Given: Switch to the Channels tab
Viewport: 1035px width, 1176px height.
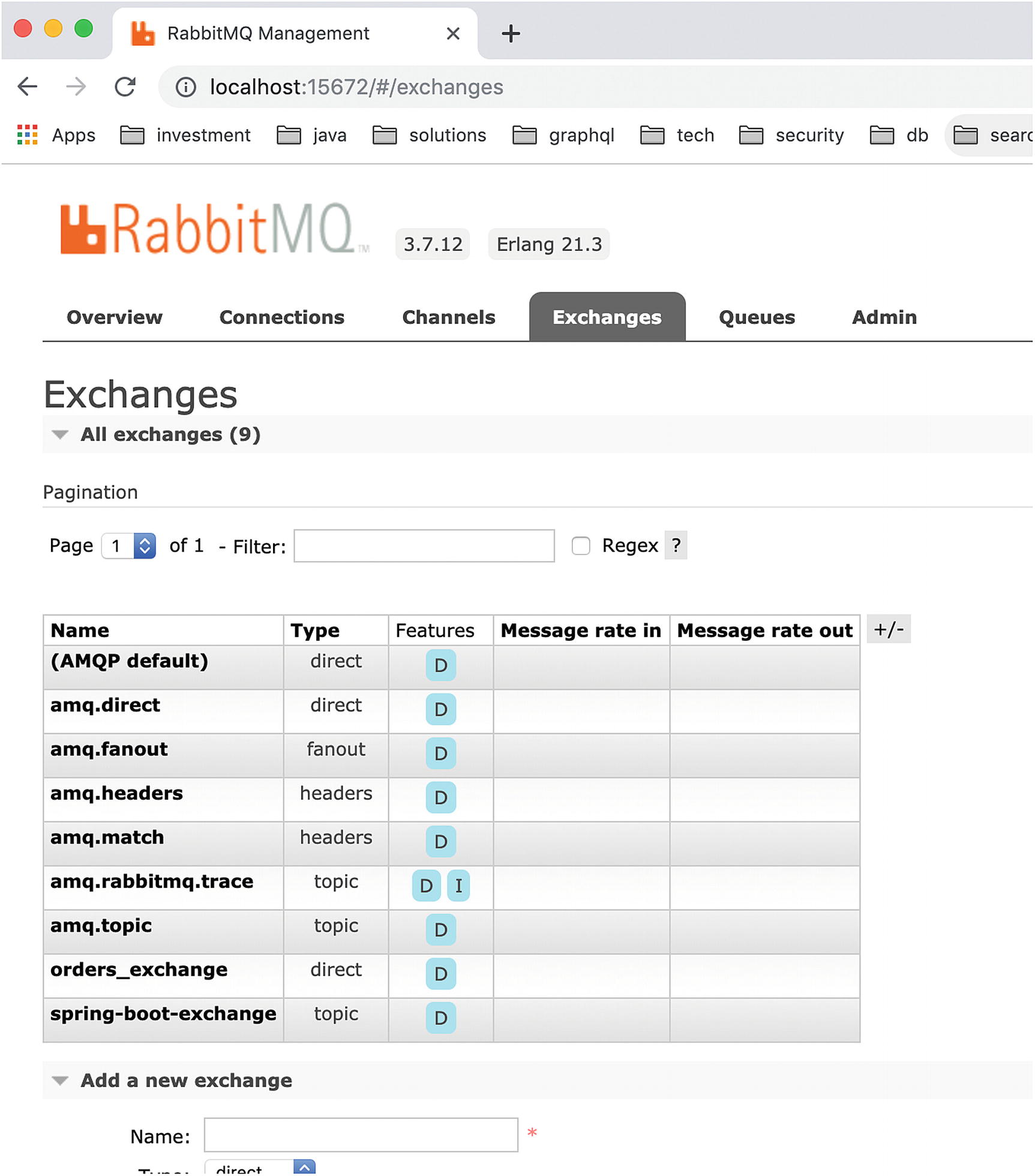Looking at the screenshot, I should [x=449, y=317].
